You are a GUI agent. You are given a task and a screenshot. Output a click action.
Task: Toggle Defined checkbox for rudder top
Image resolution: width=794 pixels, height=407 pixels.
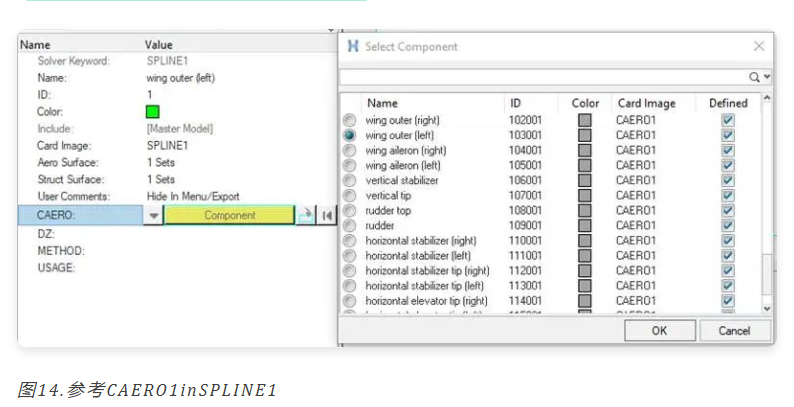point(728,210)
